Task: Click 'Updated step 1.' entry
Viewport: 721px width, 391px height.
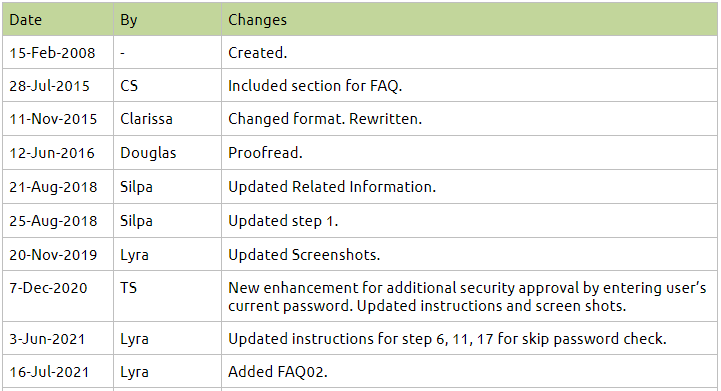Action: (283, 221)
